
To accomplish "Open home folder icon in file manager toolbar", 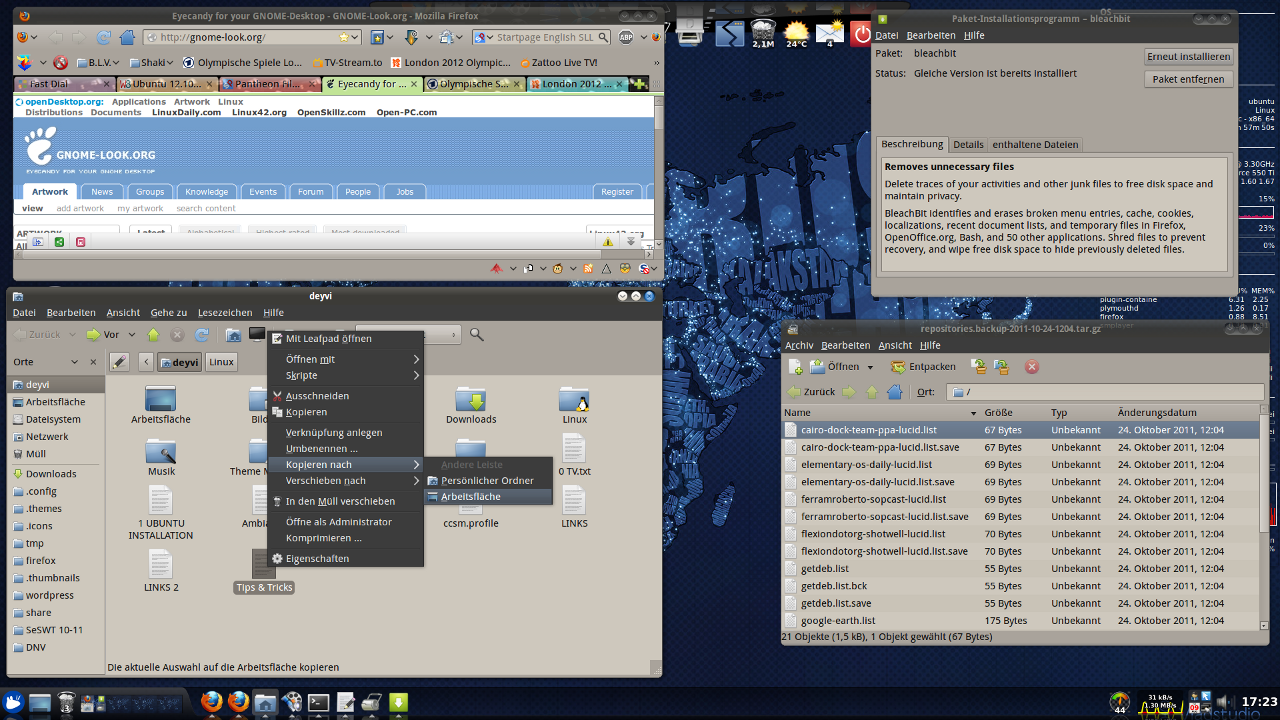I will pos(233,334).
